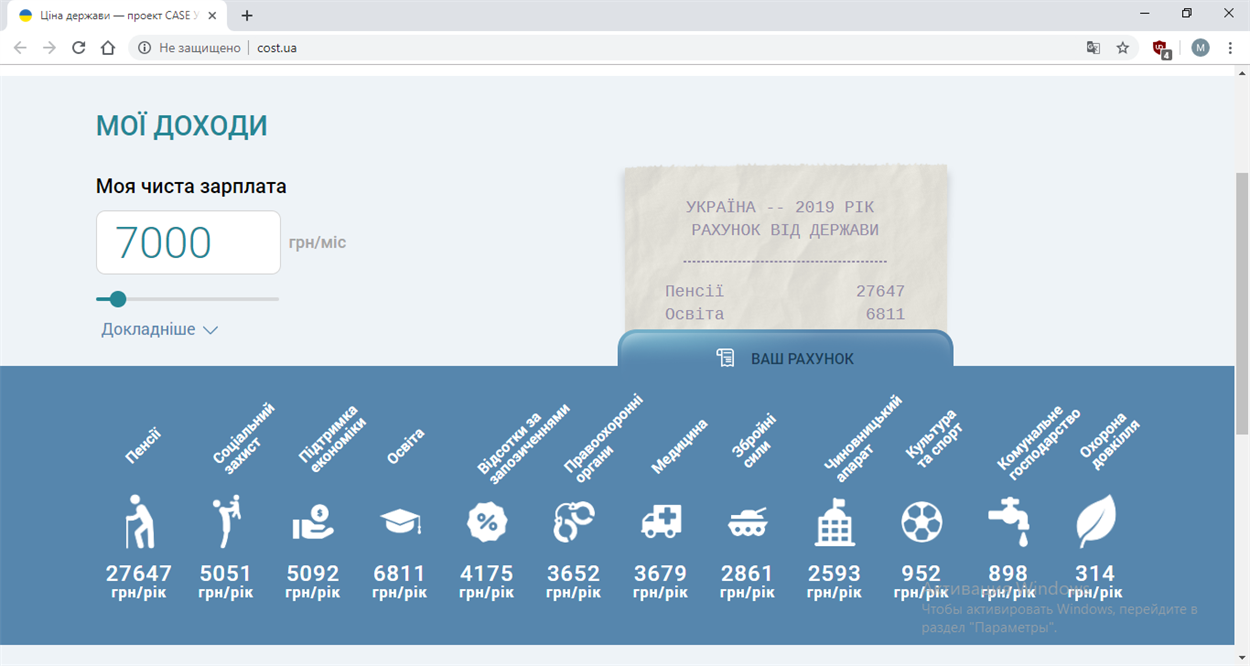Select the Social Protection parent-and-child icon

pyautogui.click(x=226, y=521)
